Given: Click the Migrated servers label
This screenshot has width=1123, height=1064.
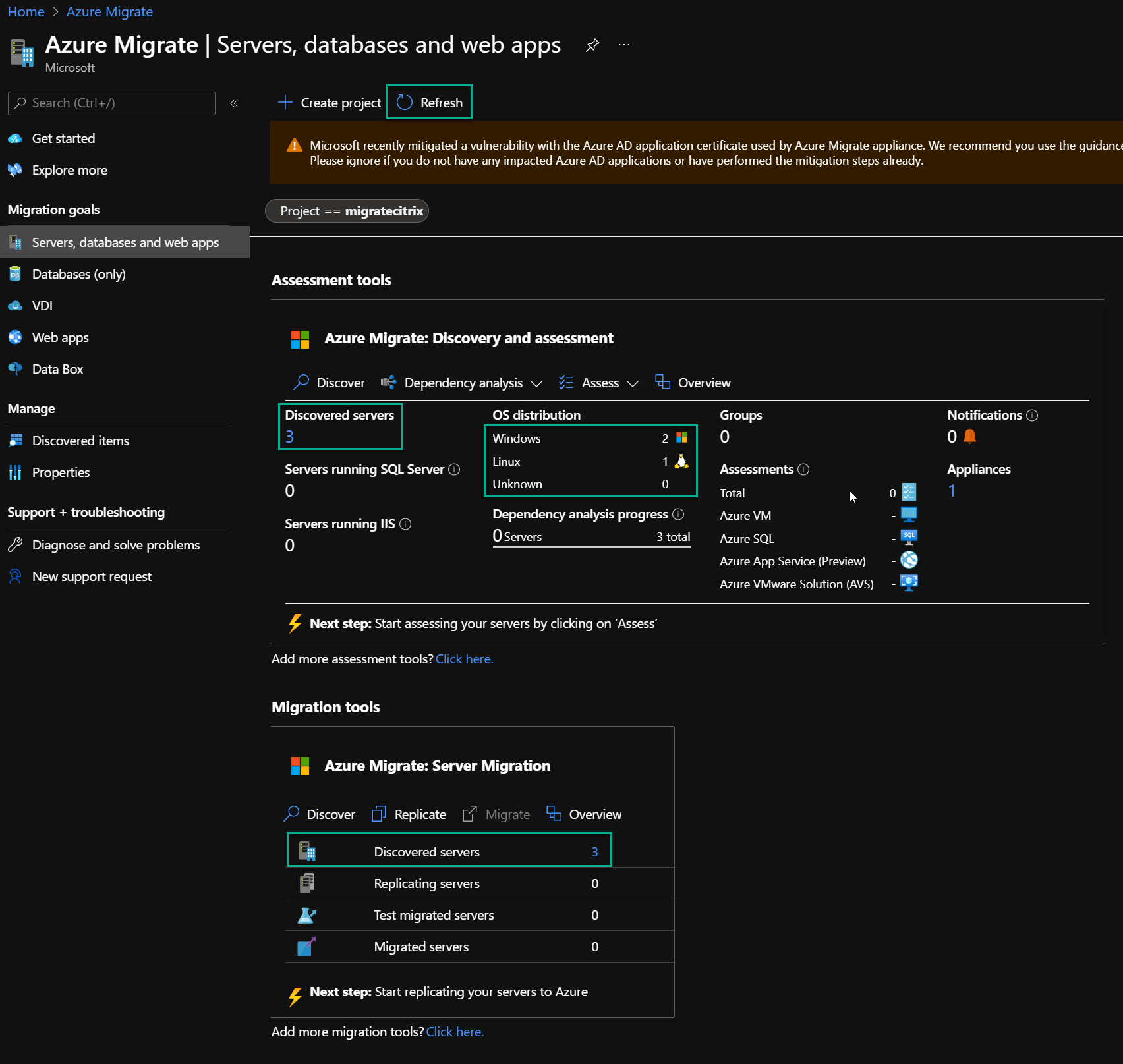Looking at the screenshot, I should (421, 947).
